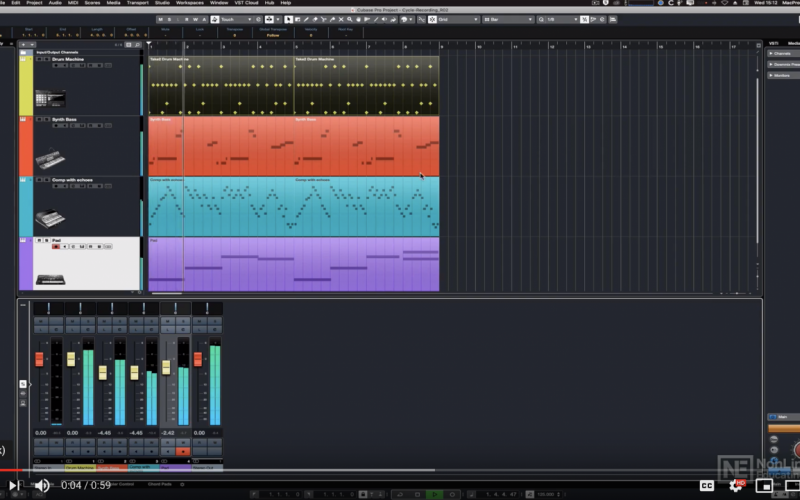Toggle closed captions with CC button
800x500 pixels.
click(707, 486)
